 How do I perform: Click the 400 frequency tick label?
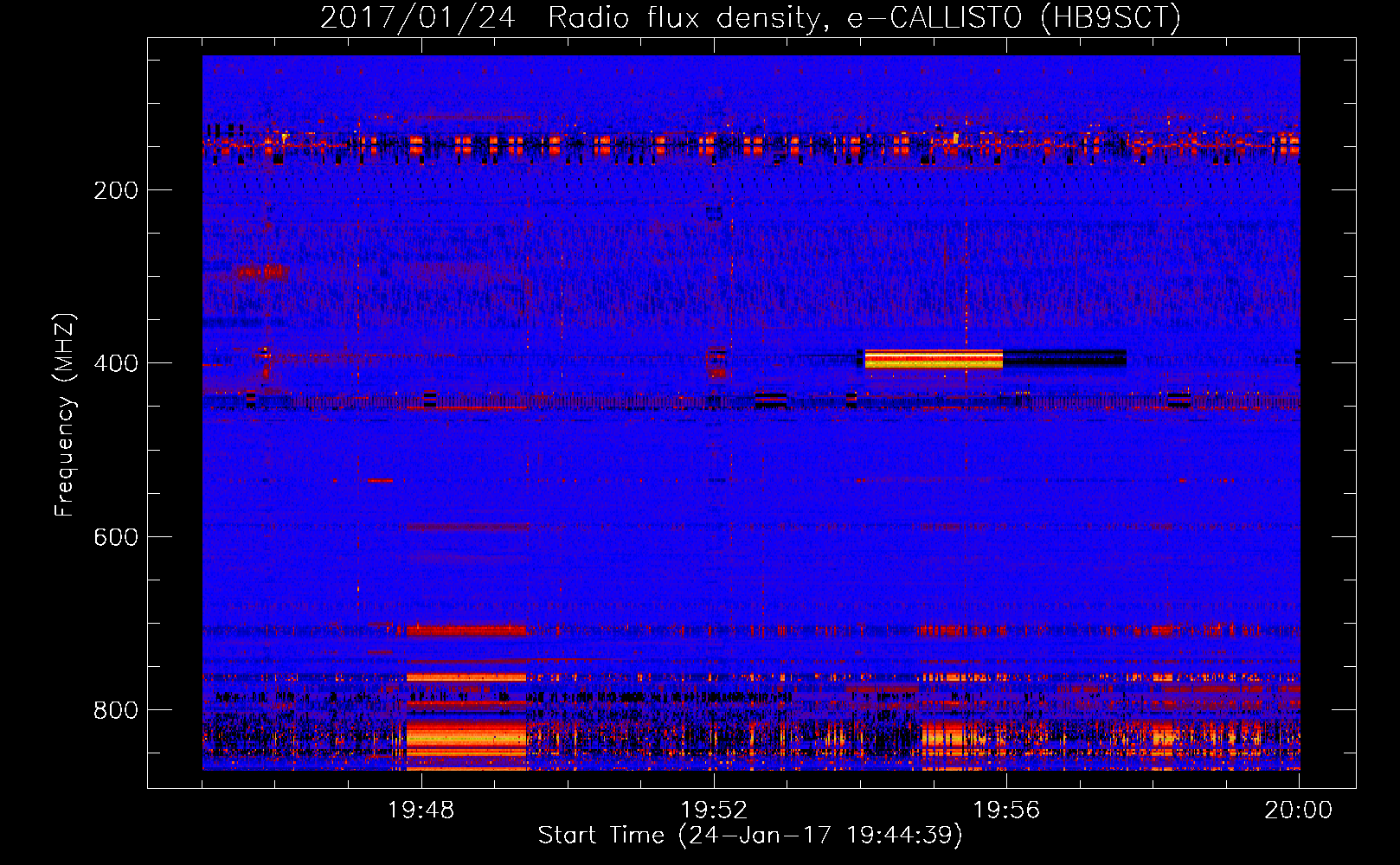coord(116,363)
